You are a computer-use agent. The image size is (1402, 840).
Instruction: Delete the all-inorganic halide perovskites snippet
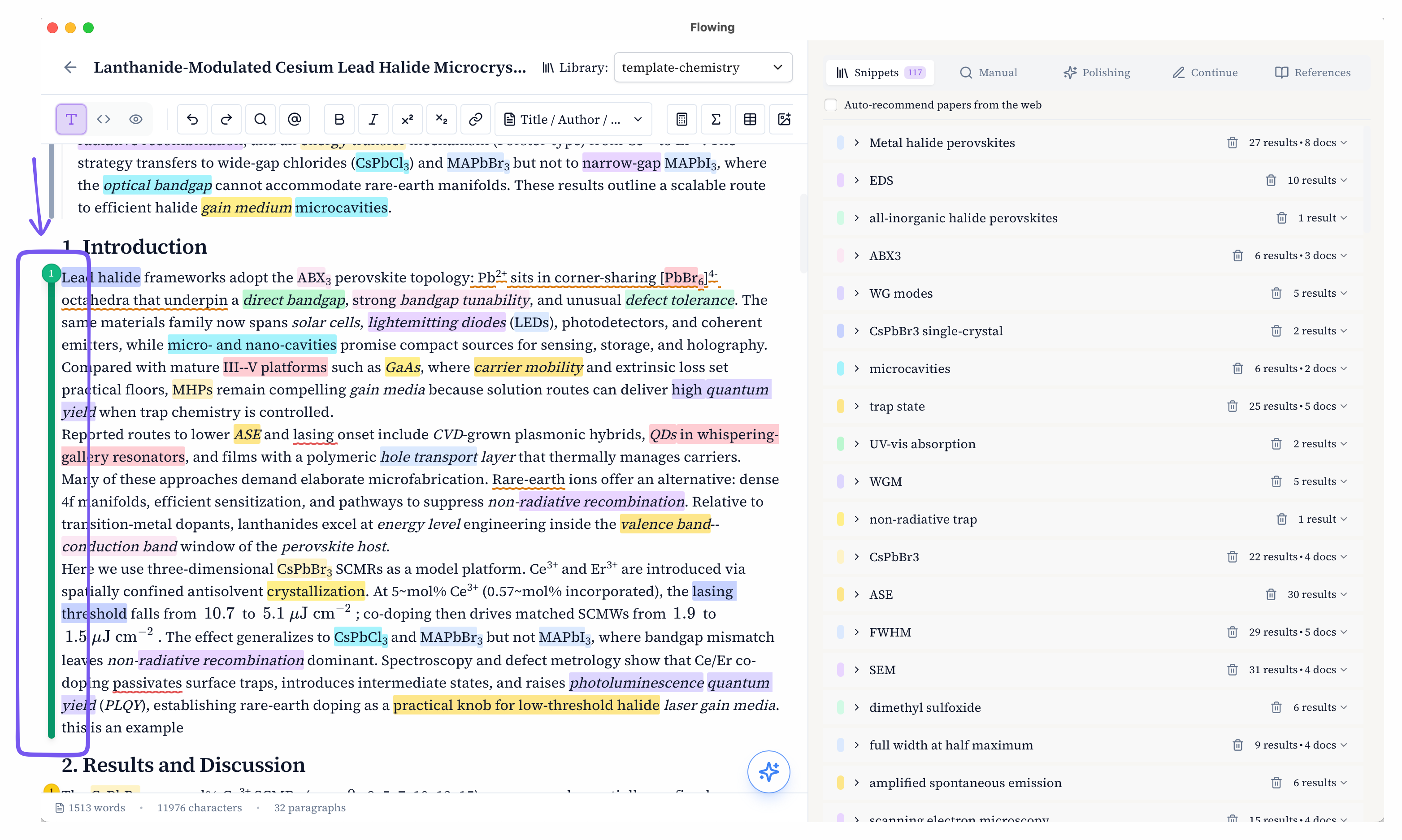coord(1281,218)
